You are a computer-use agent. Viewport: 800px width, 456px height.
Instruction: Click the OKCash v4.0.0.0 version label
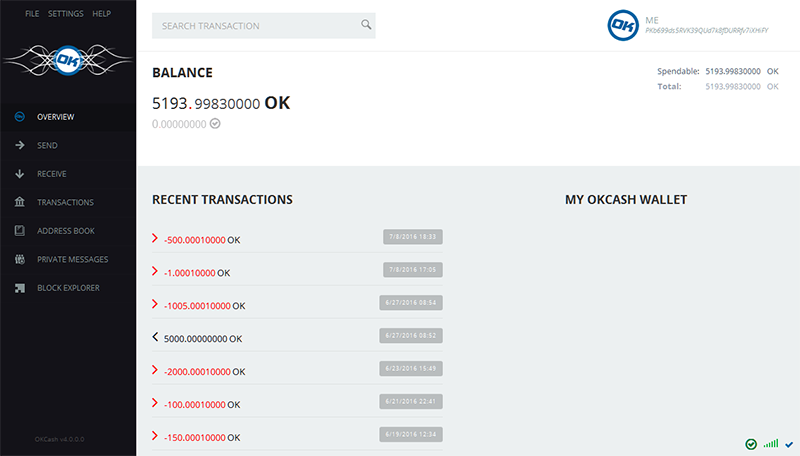tap(60, 439)
